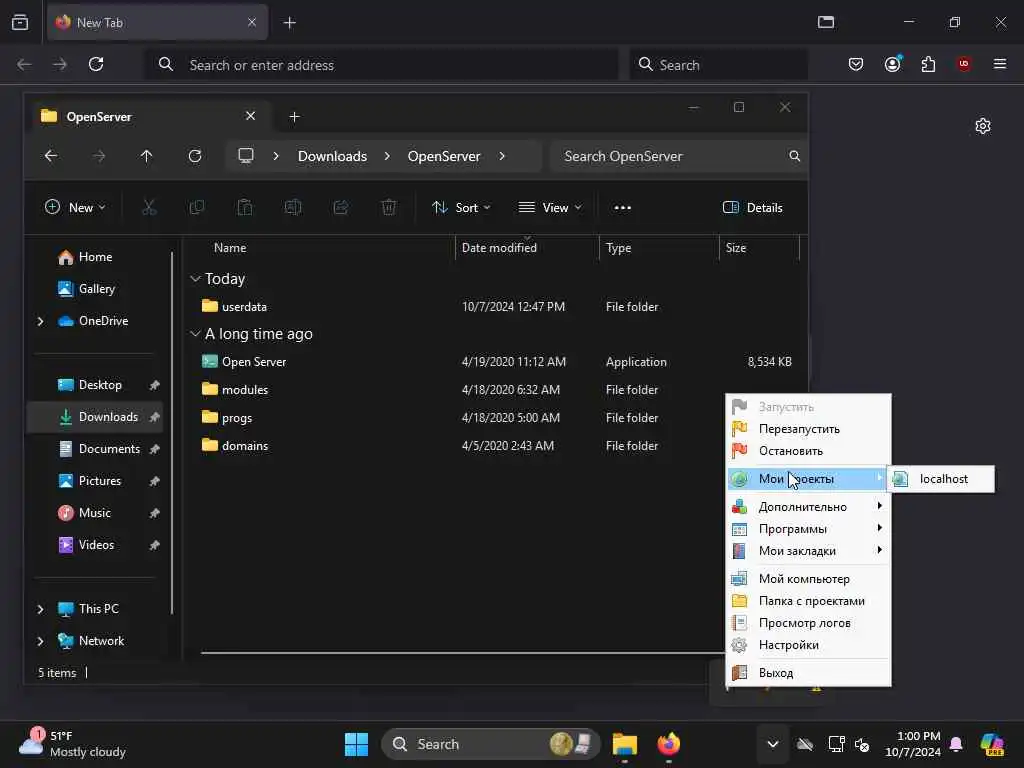
Task: Open Firefox hamburger application menu
Action: (1000, 64)
